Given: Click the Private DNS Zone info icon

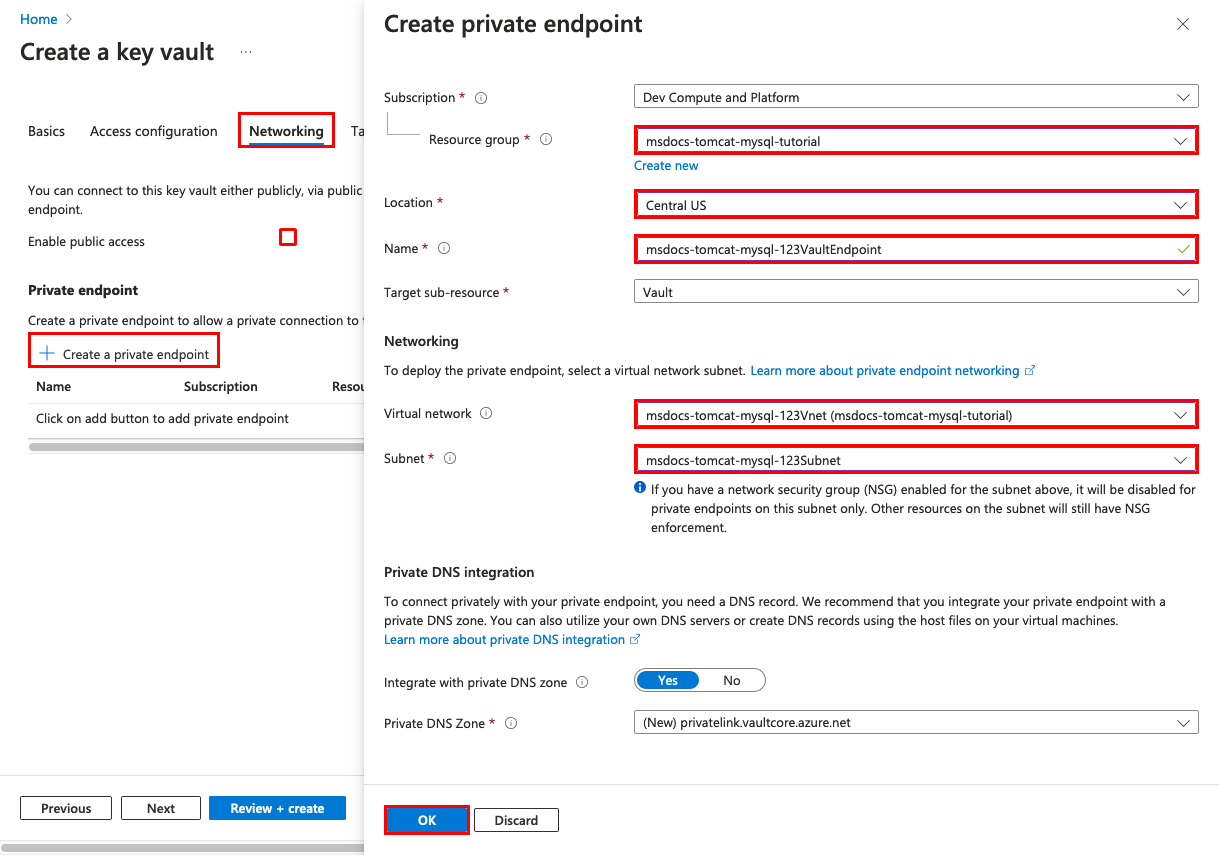Looking at the screenshot, I should click(x=511, y=723).
